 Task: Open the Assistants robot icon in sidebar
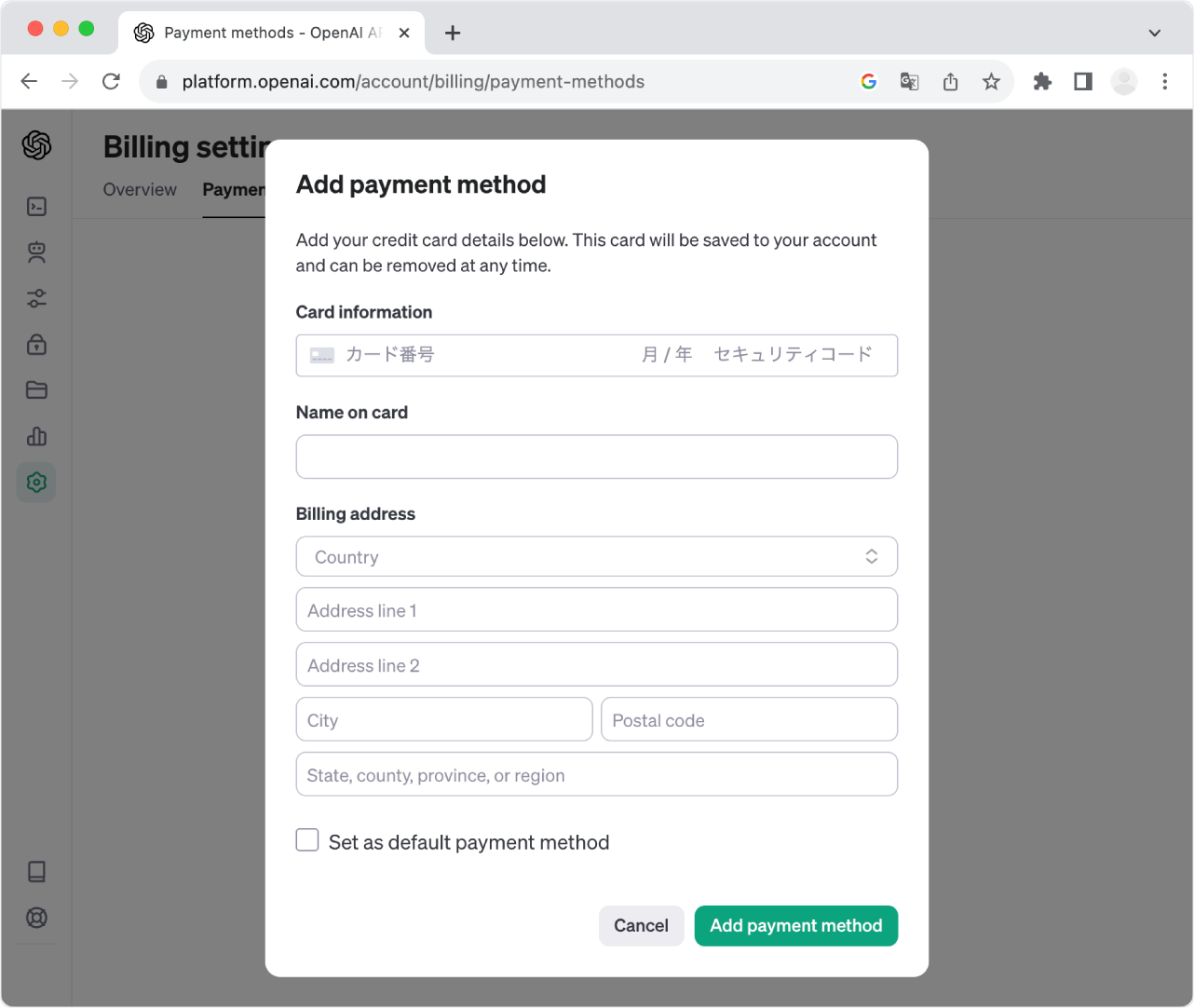[36, 252]
